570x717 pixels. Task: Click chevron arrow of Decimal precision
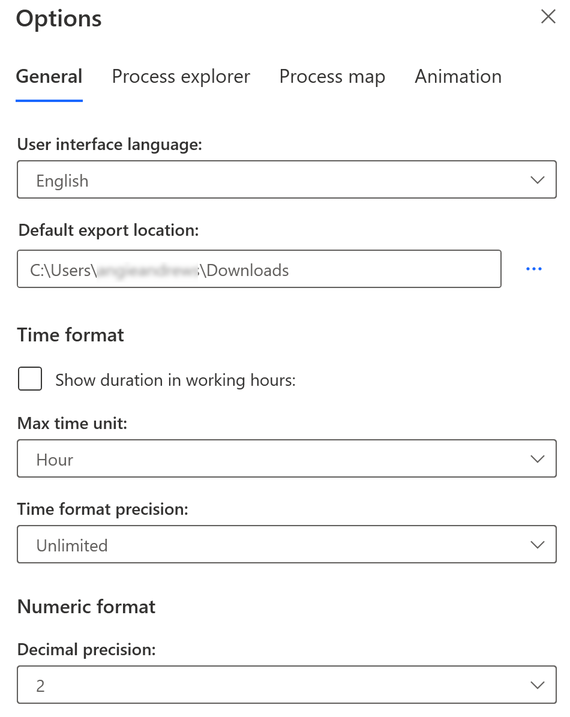[x=537, y=685]
